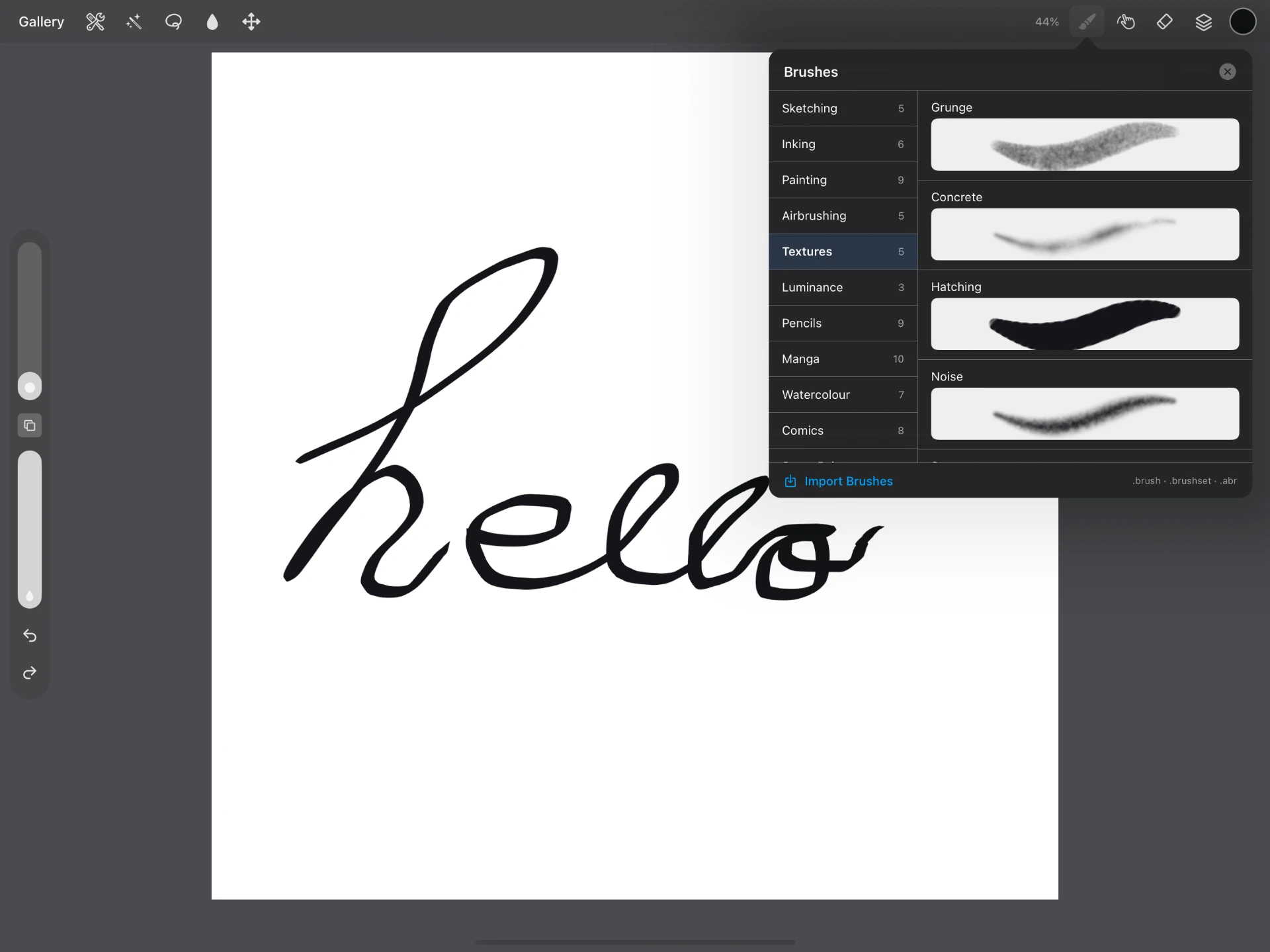Click the Undo arrow
The width and height of the screenshot is (1270, 952).
click(x=30, y=636)
